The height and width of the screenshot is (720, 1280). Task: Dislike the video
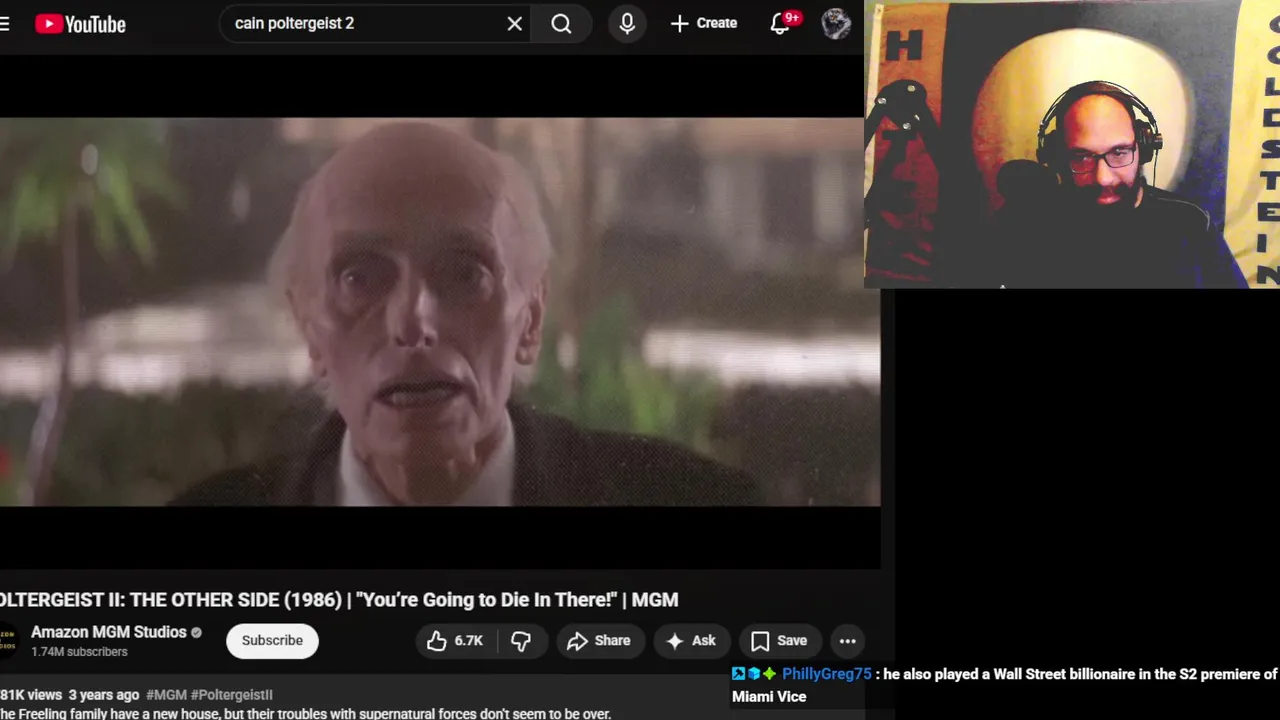pos(521,641)
